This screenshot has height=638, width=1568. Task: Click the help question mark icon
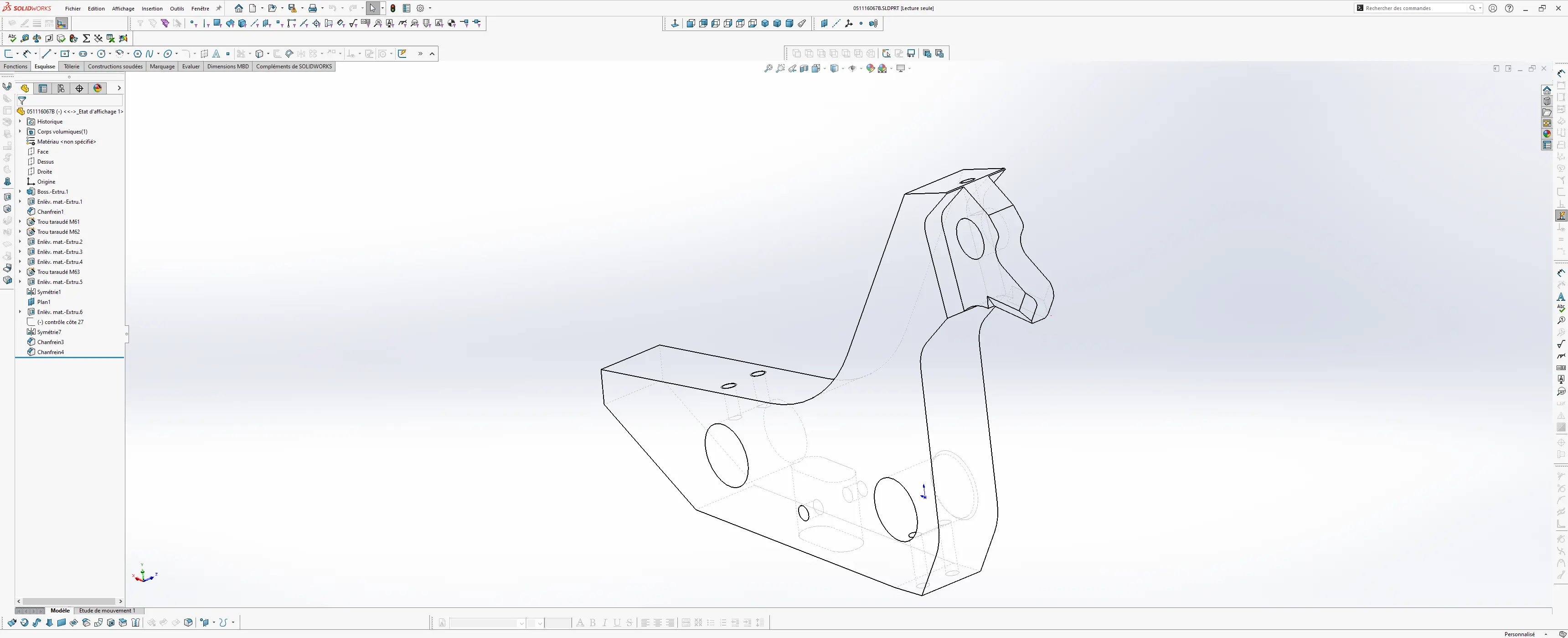tap(1509, 8)
